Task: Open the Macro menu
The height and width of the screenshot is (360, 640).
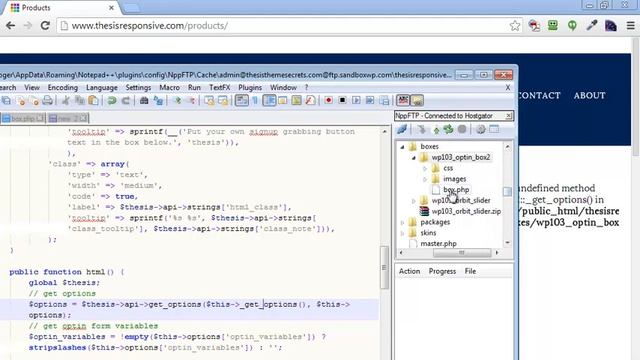Action: click(x=169, y=87)
